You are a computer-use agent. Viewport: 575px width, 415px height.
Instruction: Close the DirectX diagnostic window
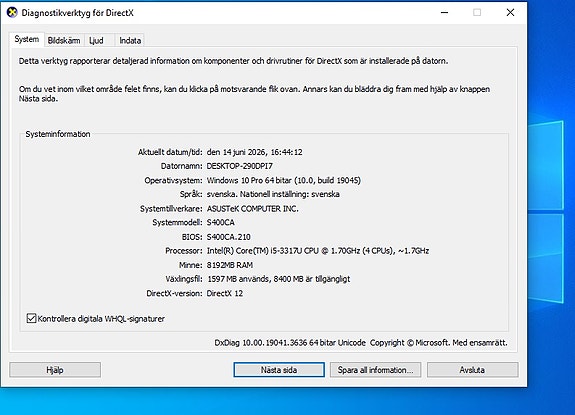[x=510, y=12]
